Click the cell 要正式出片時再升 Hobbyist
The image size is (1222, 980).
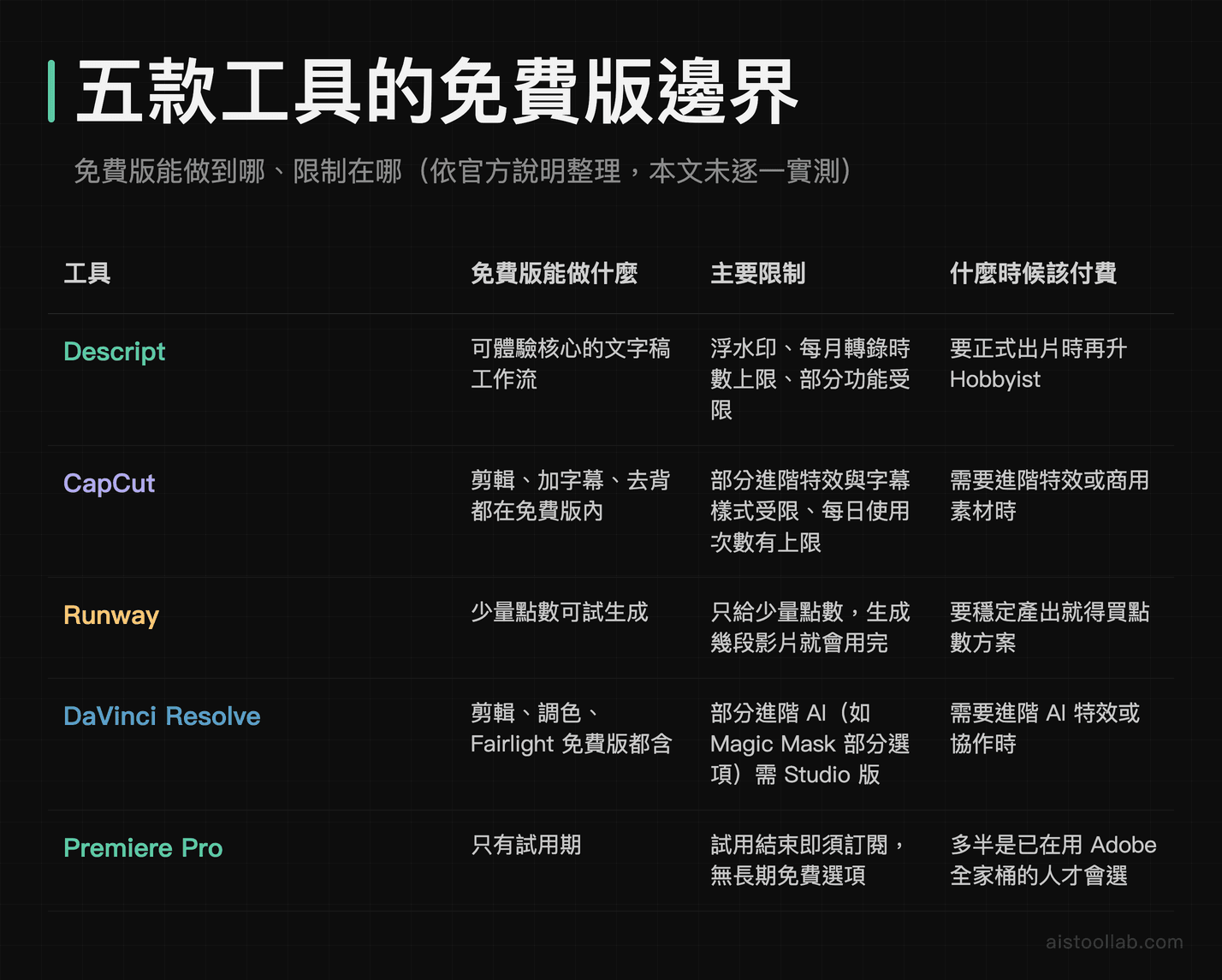pos(1038,364)
